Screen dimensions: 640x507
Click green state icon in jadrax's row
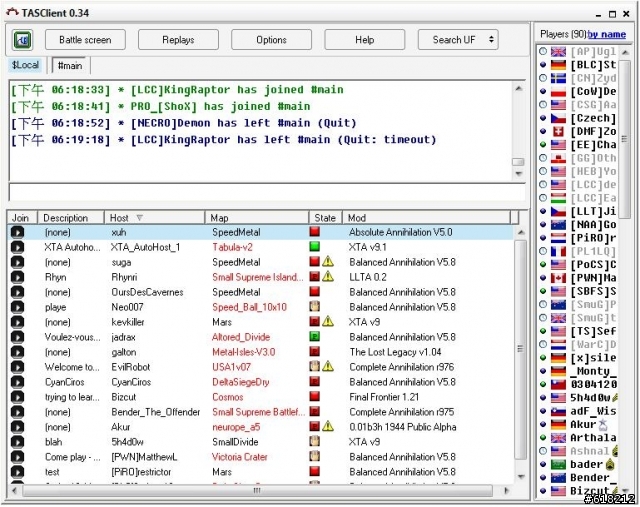click(314, 336)
